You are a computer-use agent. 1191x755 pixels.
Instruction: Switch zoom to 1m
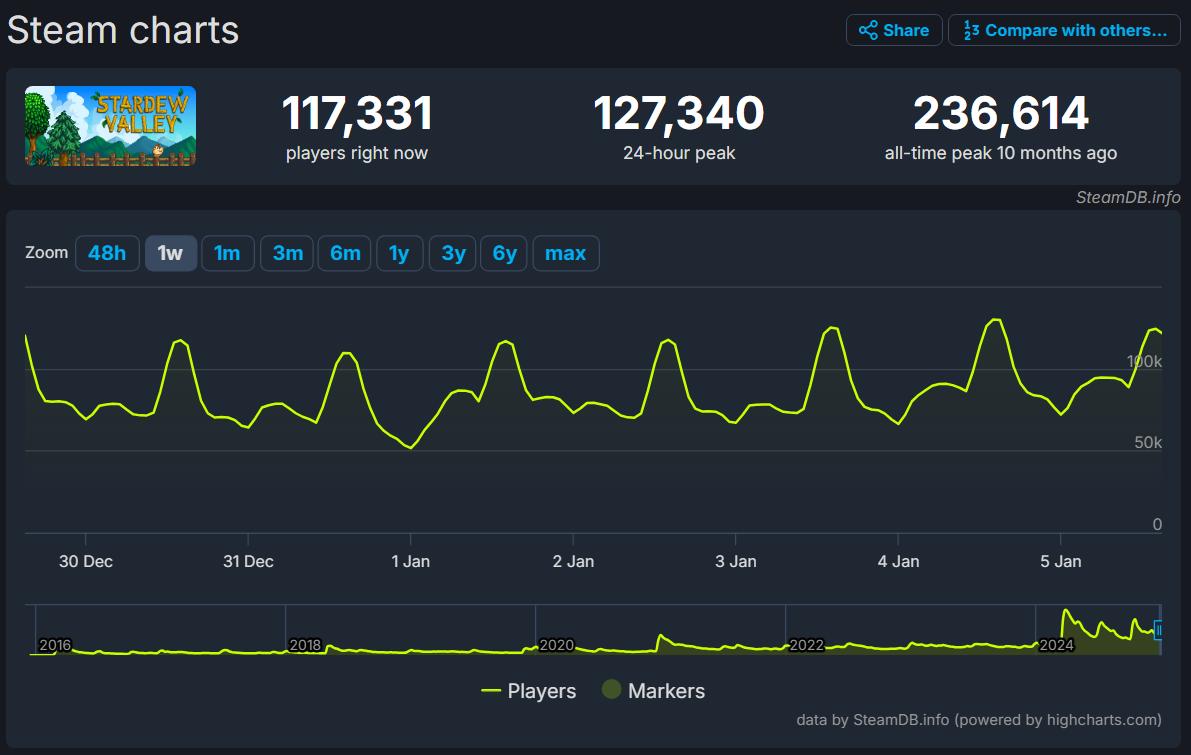click(x=227, y=253)
